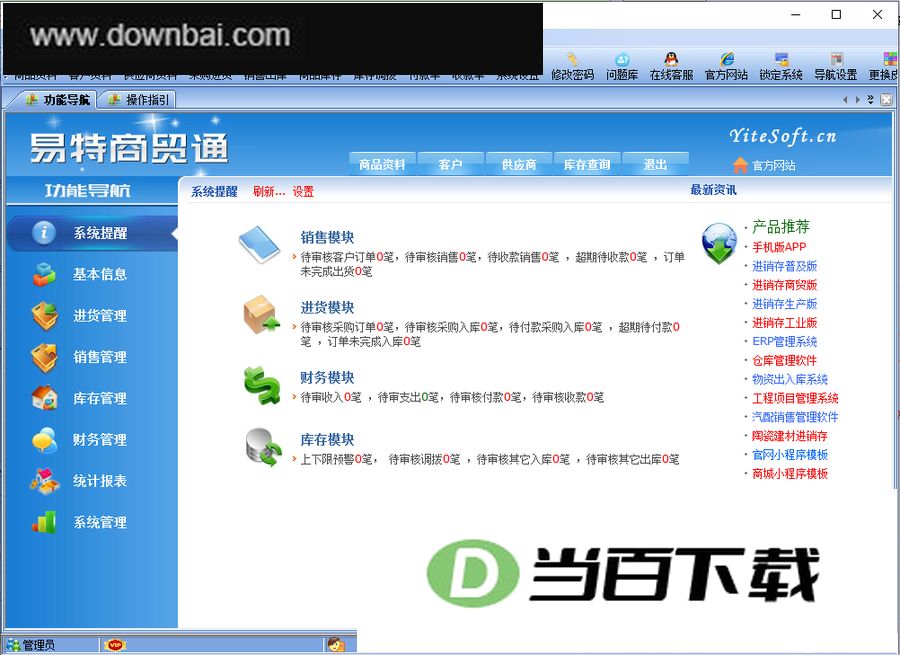The width and height of the screenshot is (900, 655).
Task: Click the 进货模块 heading text
Action: tap(327, 307)
